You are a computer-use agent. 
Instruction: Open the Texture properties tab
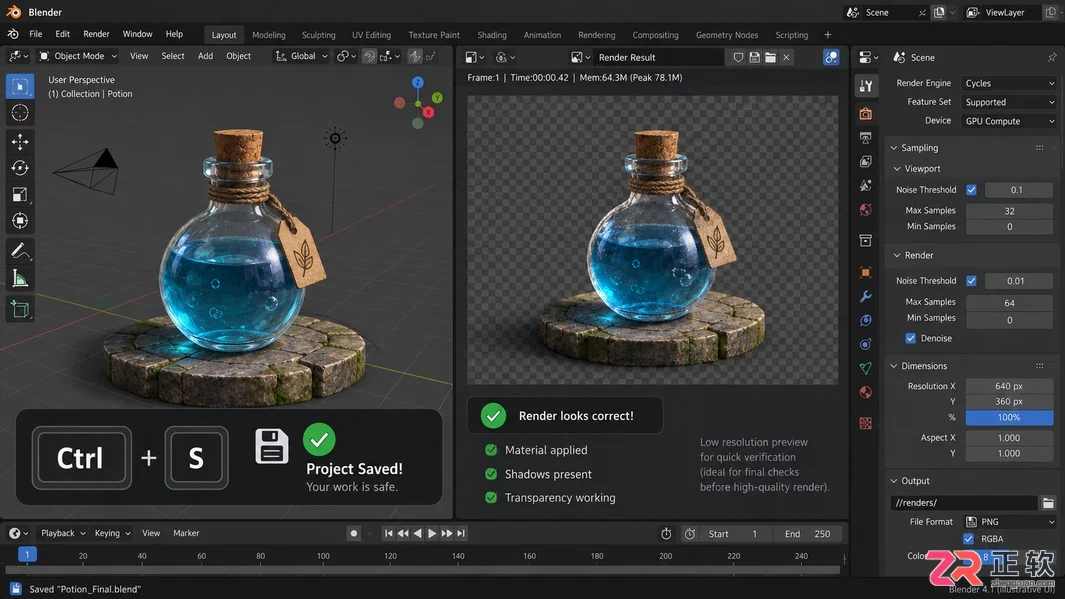coord(865,424)
